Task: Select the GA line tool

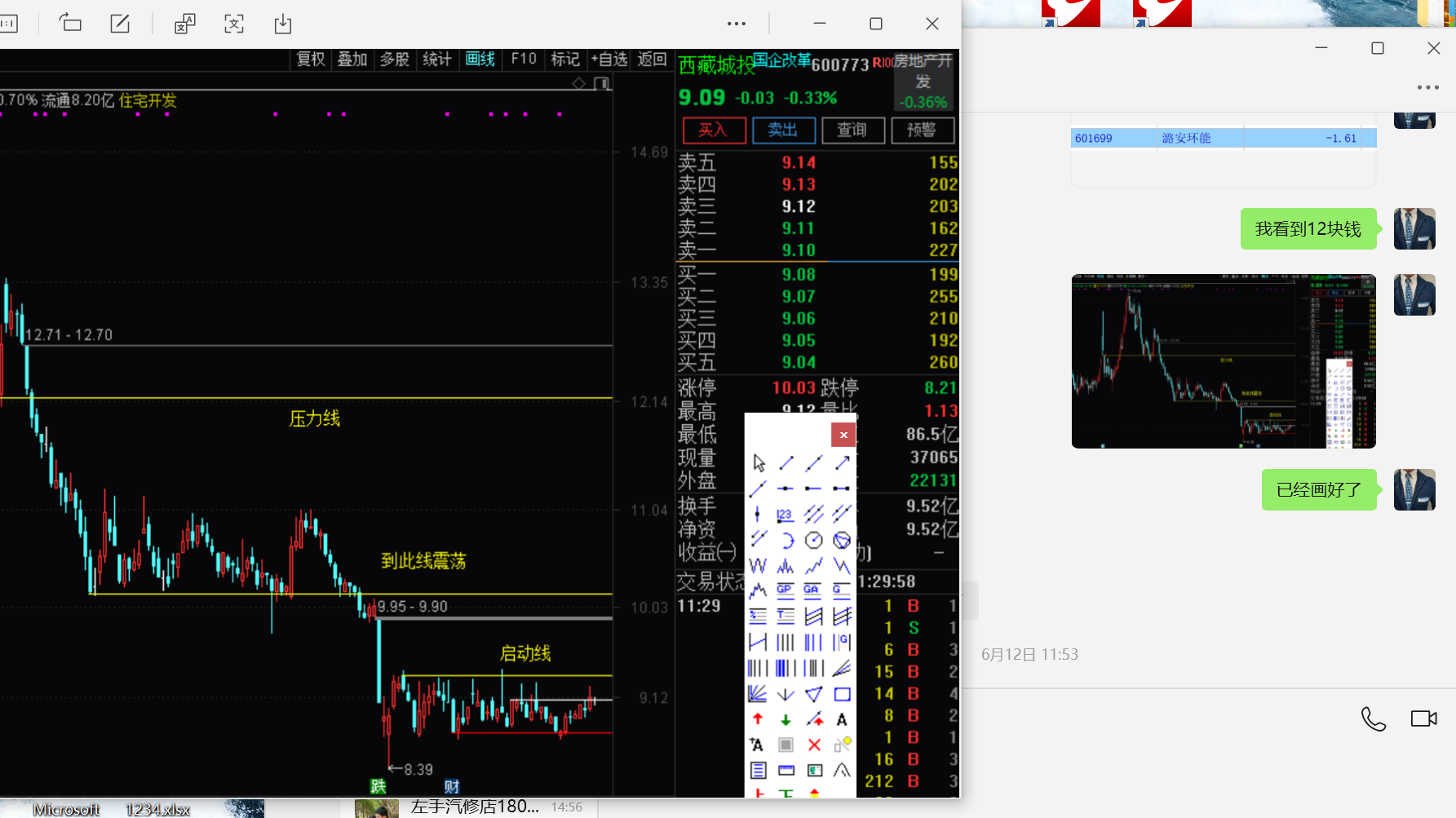Action: point(813,590)
